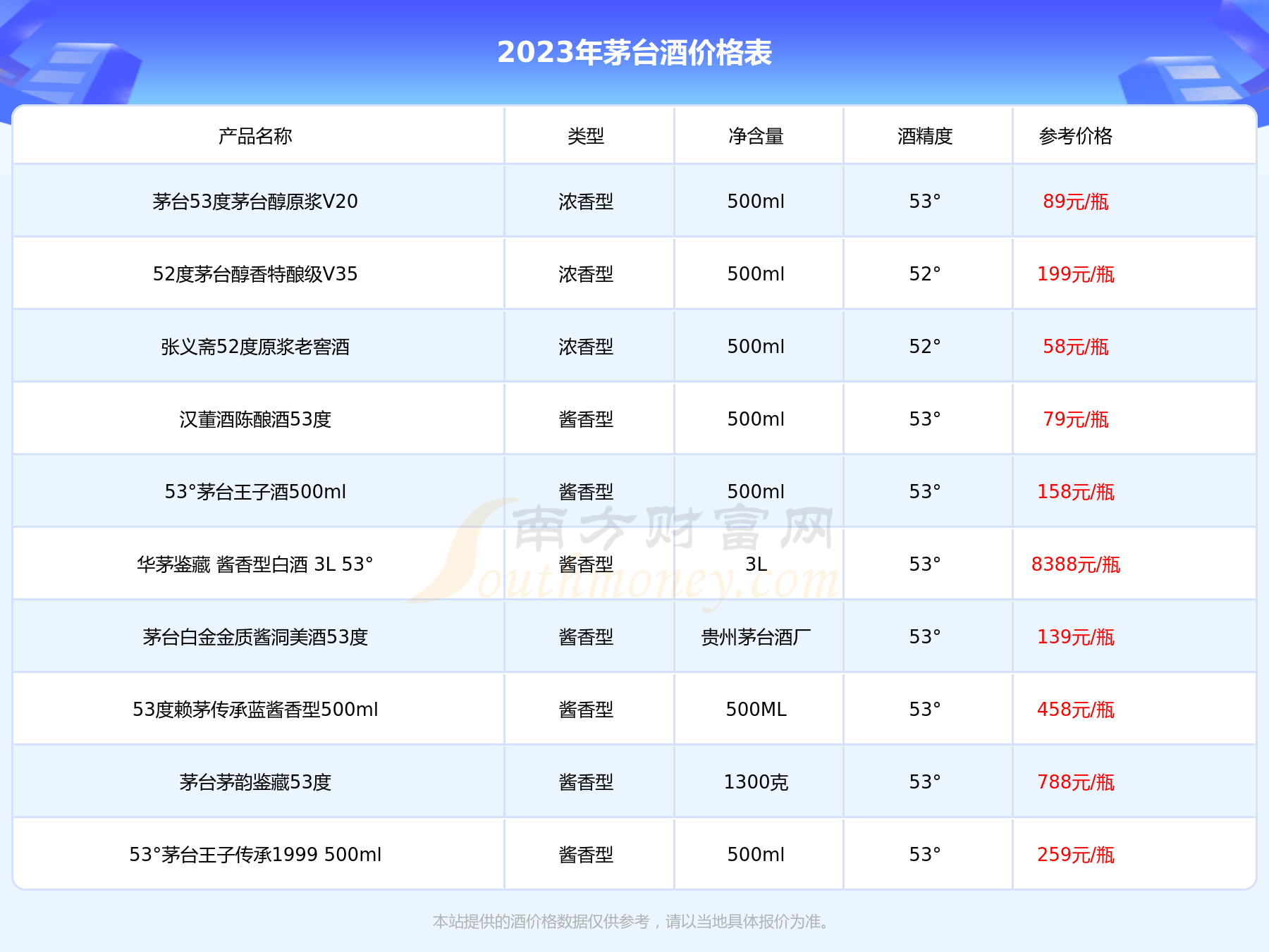Click the price 158元/瓶
1269x952 pixels.
1076,492
